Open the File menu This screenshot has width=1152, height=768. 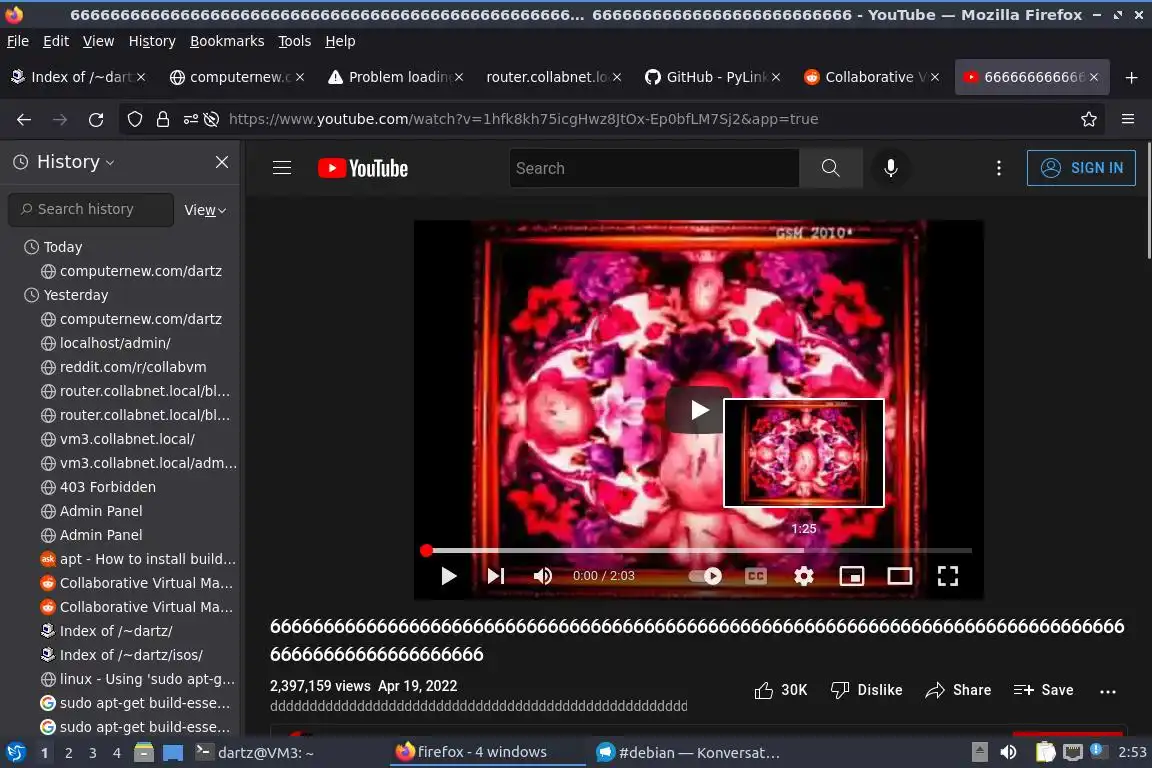pos(18,41)
